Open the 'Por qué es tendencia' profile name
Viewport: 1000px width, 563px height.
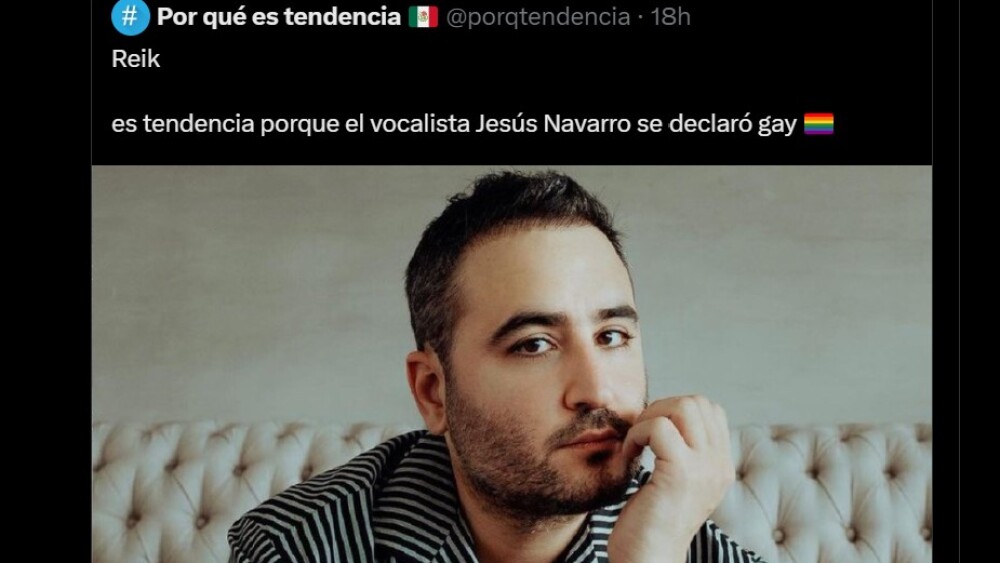pyautogui.click(x=279, y=17)
